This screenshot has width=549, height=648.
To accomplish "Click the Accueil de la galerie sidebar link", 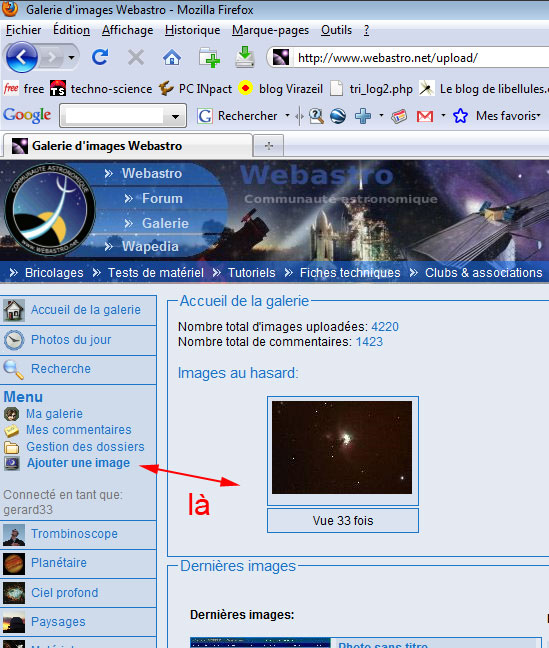I will [x=86, y=310].
